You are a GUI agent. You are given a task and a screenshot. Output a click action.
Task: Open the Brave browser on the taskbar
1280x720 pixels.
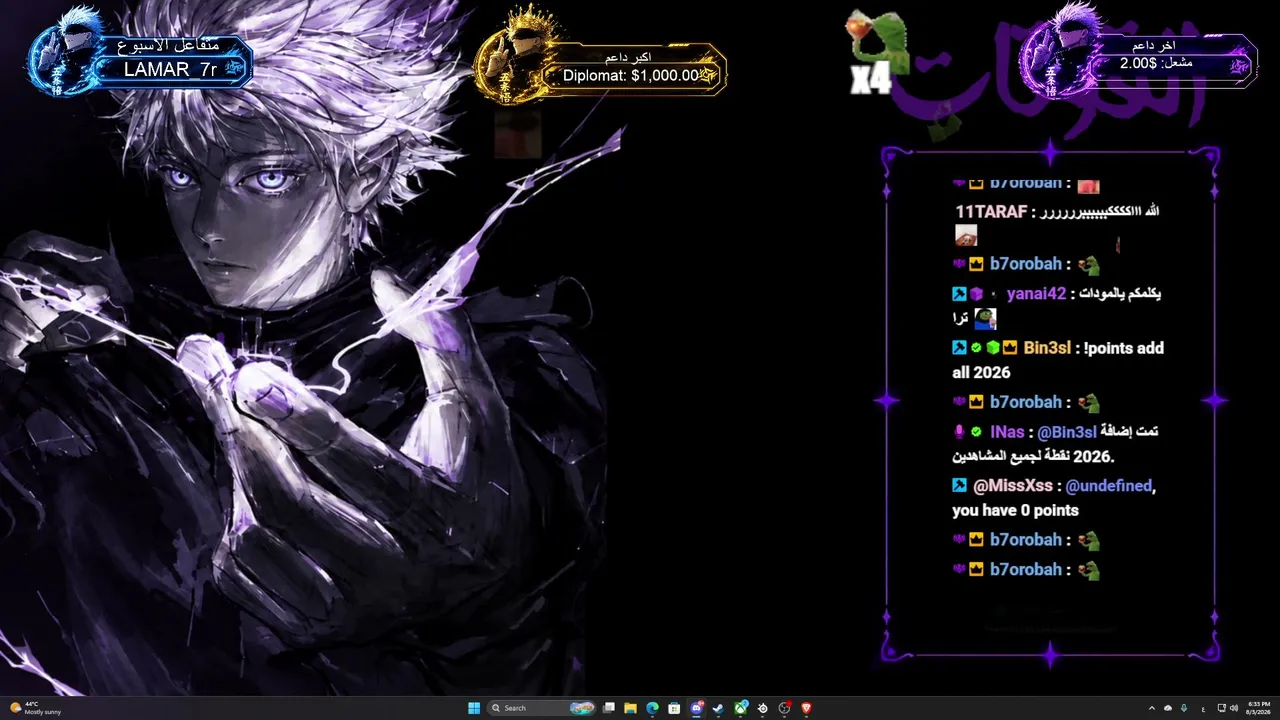click(x=806, y=708)
